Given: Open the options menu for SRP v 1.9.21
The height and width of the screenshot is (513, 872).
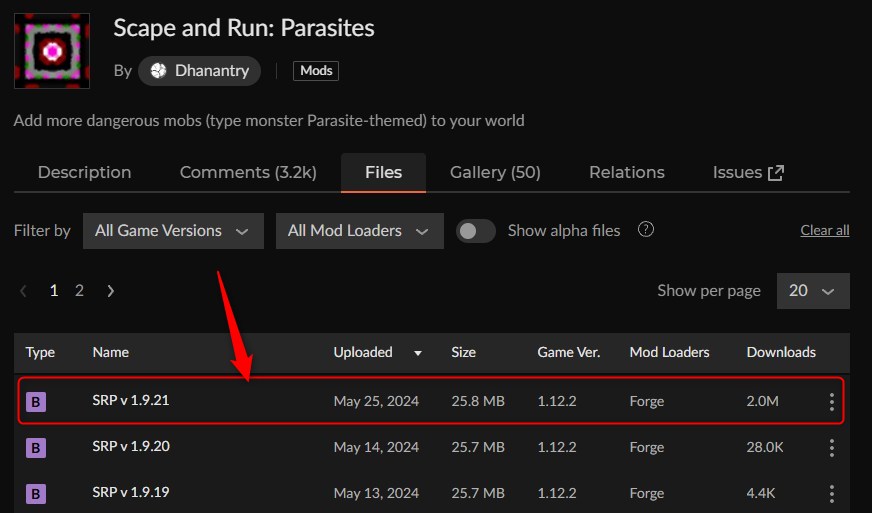Looking at the screenshot, I should point(831,401).
